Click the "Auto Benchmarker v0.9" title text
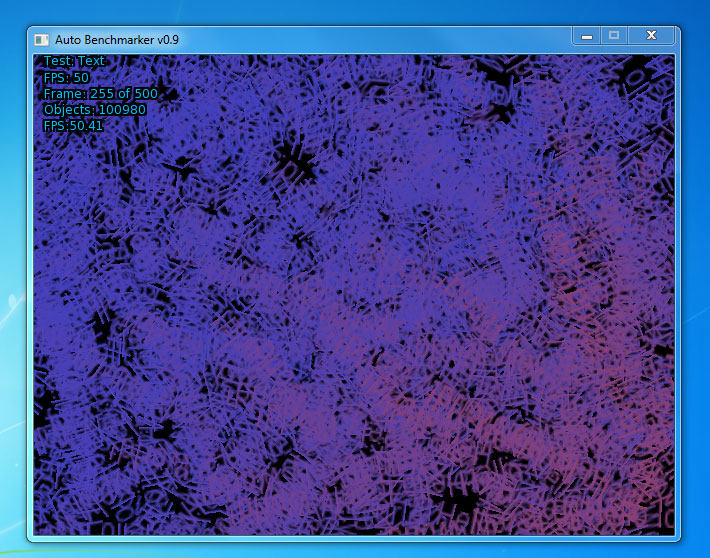This screenshot has width=710, height=558. point(111,39)
